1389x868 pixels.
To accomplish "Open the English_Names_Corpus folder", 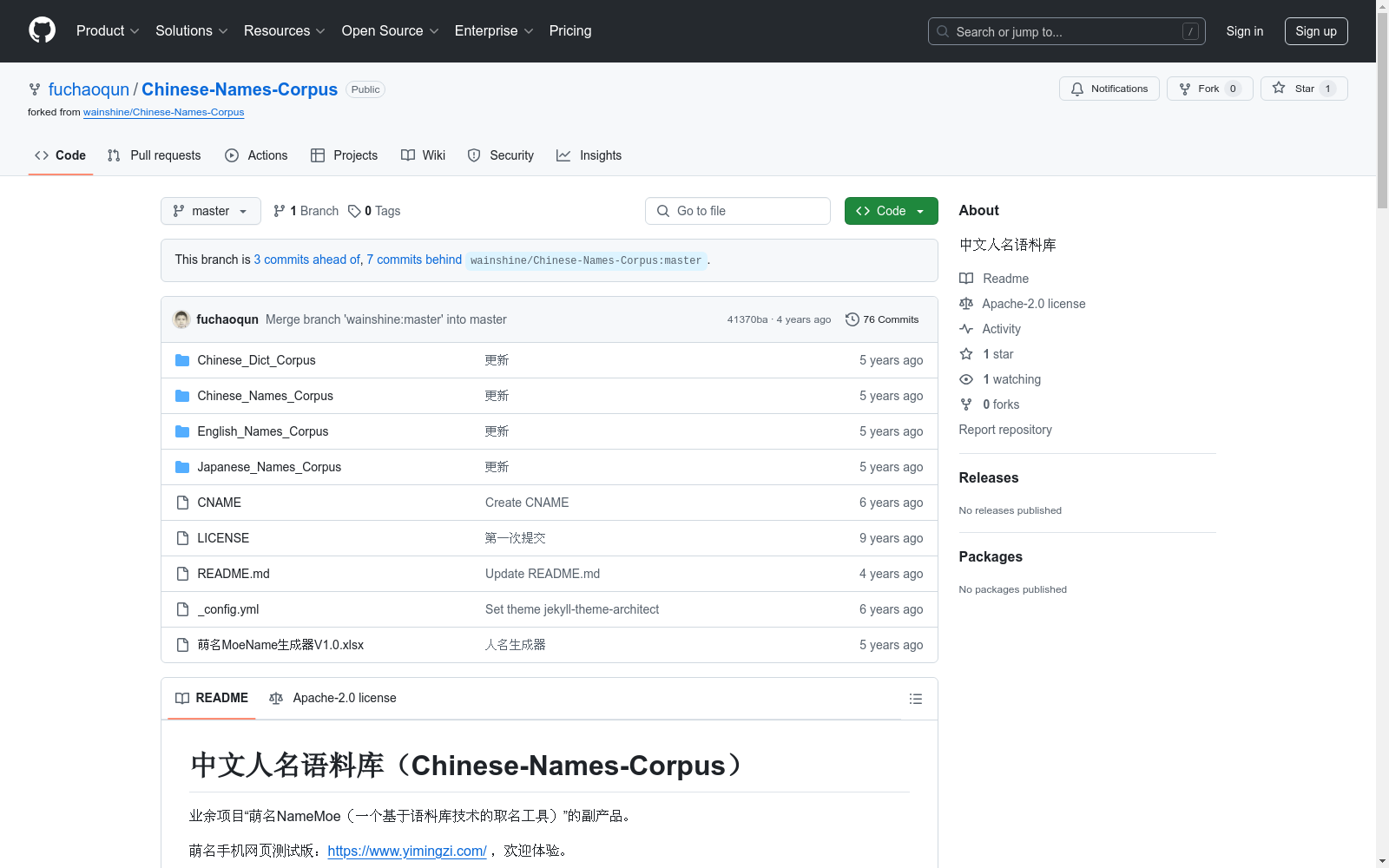I will pos(262,431).
